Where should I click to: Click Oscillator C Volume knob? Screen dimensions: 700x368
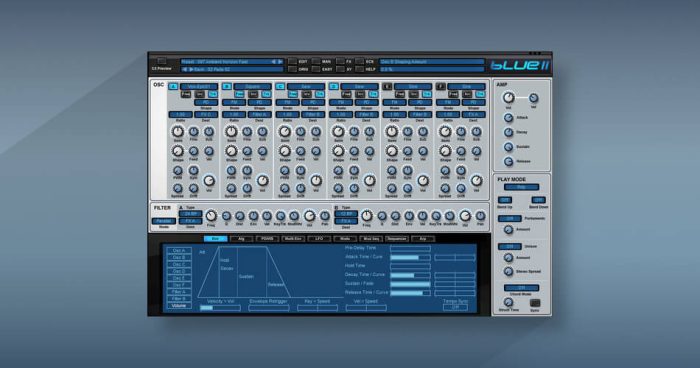click(x=316, y=180)
